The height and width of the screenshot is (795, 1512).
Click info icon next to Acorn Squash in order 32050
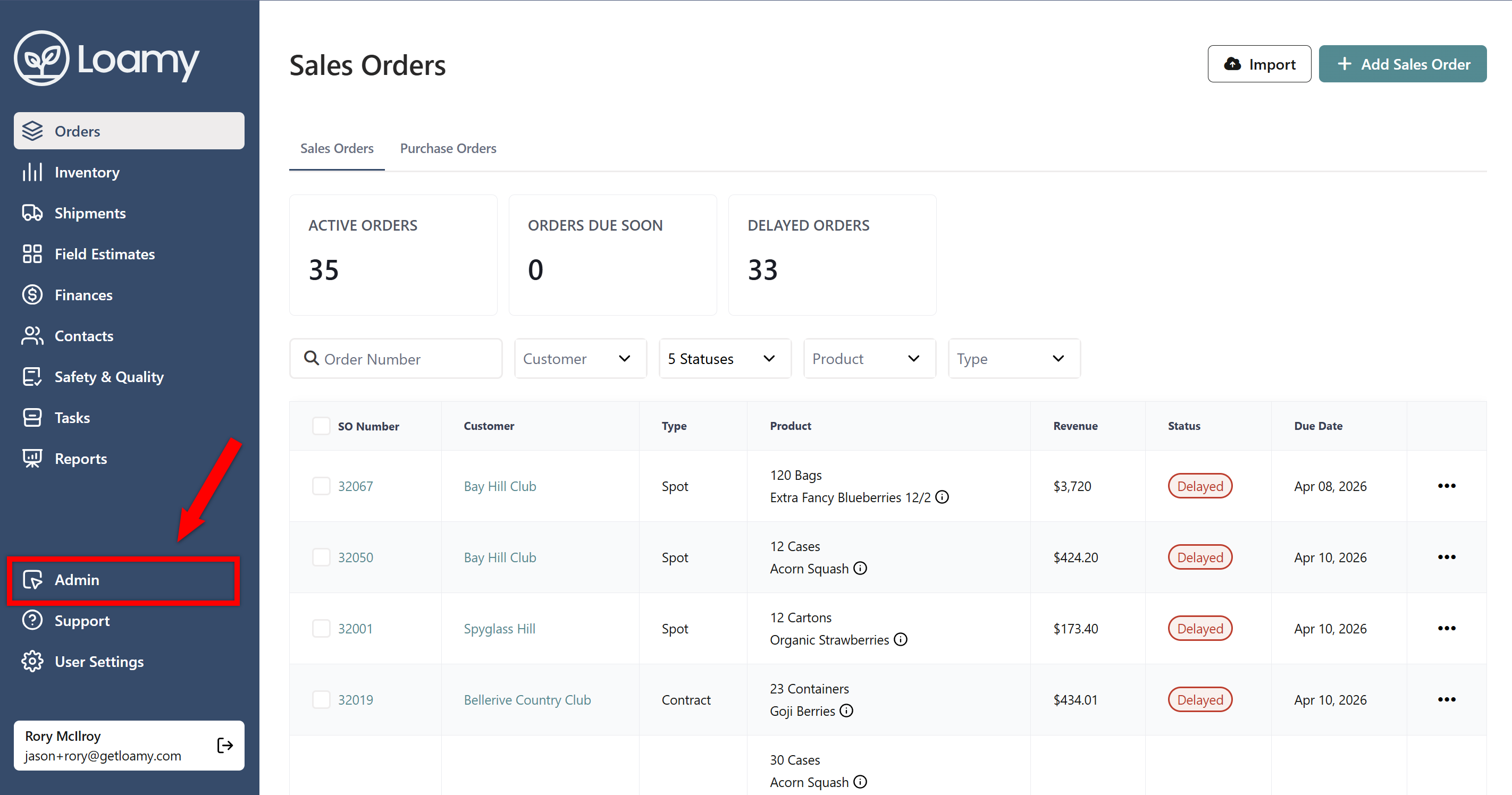click(860, 569)
